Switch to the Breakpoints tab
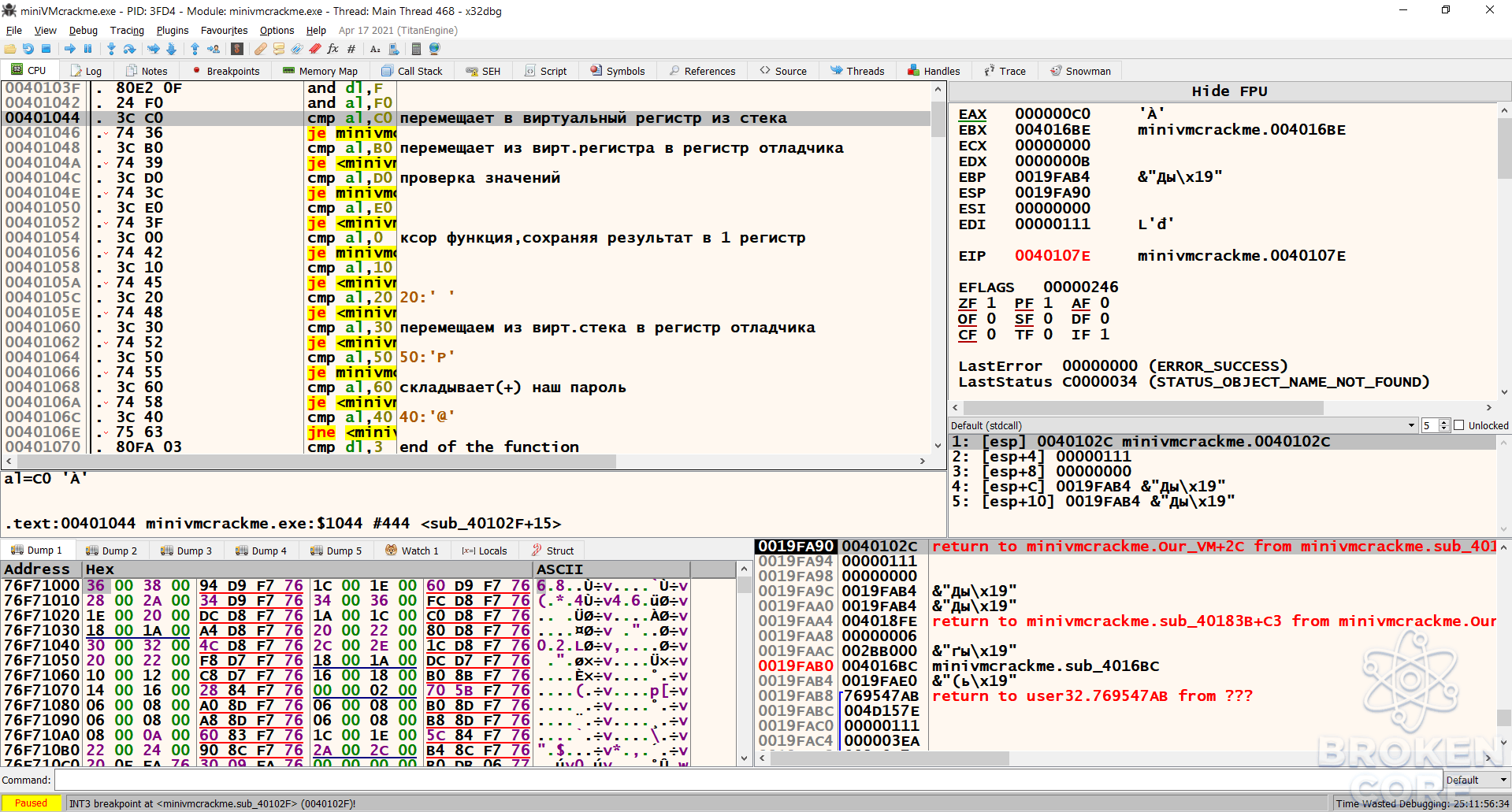1512x812 pixels. (225, 71)
